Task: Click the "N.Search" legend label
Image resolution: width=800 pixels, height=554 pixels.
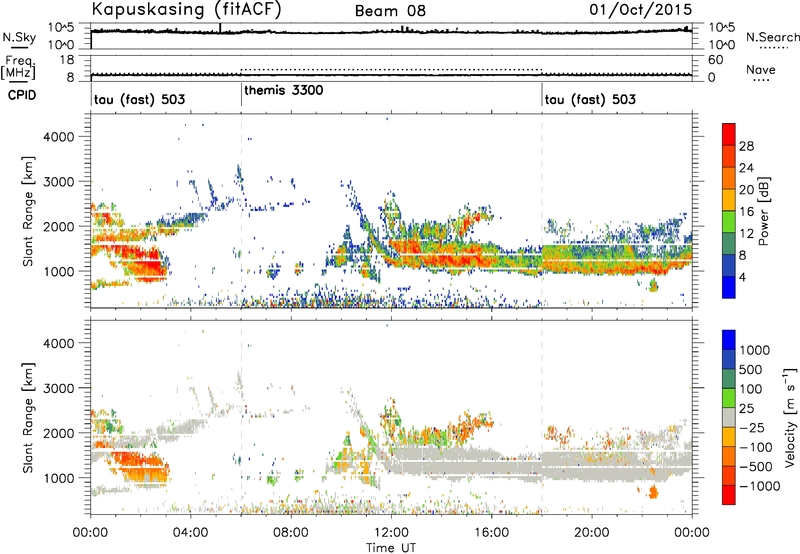Action: tap(772, 37)
